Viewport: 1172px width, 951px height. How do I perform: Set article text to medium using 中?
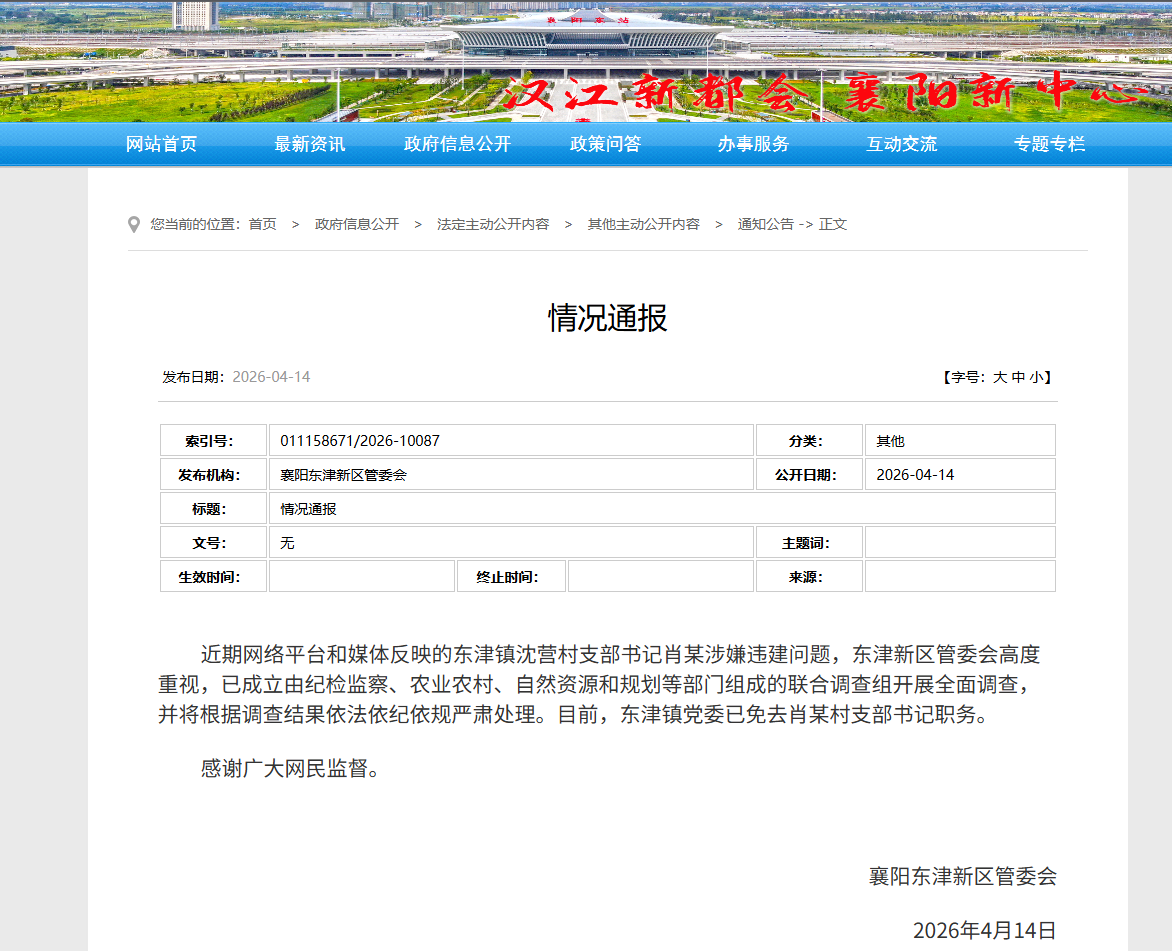pos(1020,376)
